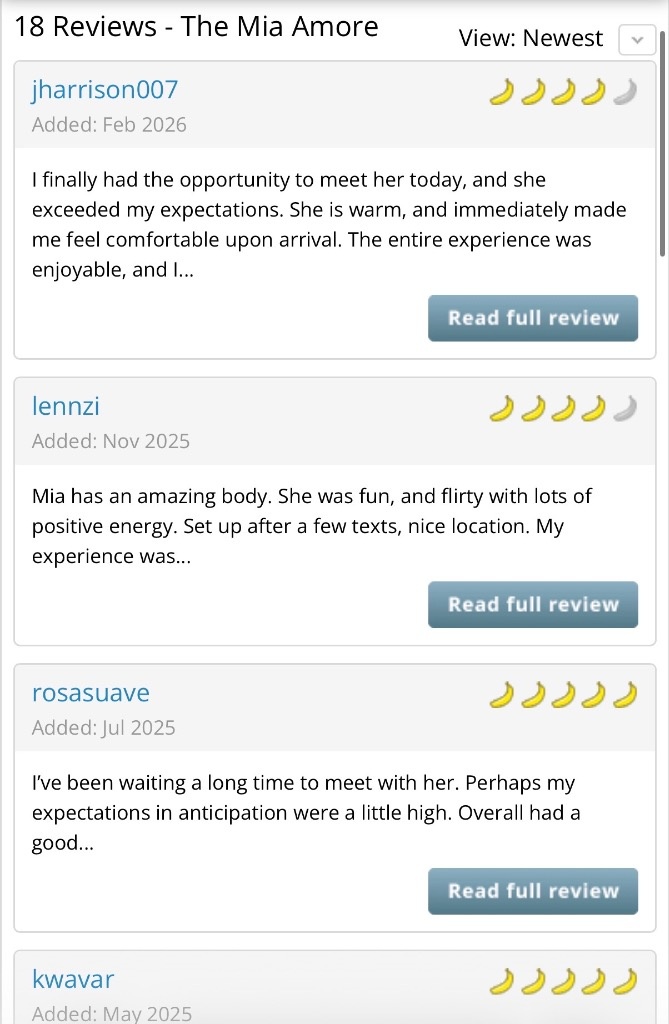
Task: Click the third banana in kwavar's rating
Action: pos(563,982)
